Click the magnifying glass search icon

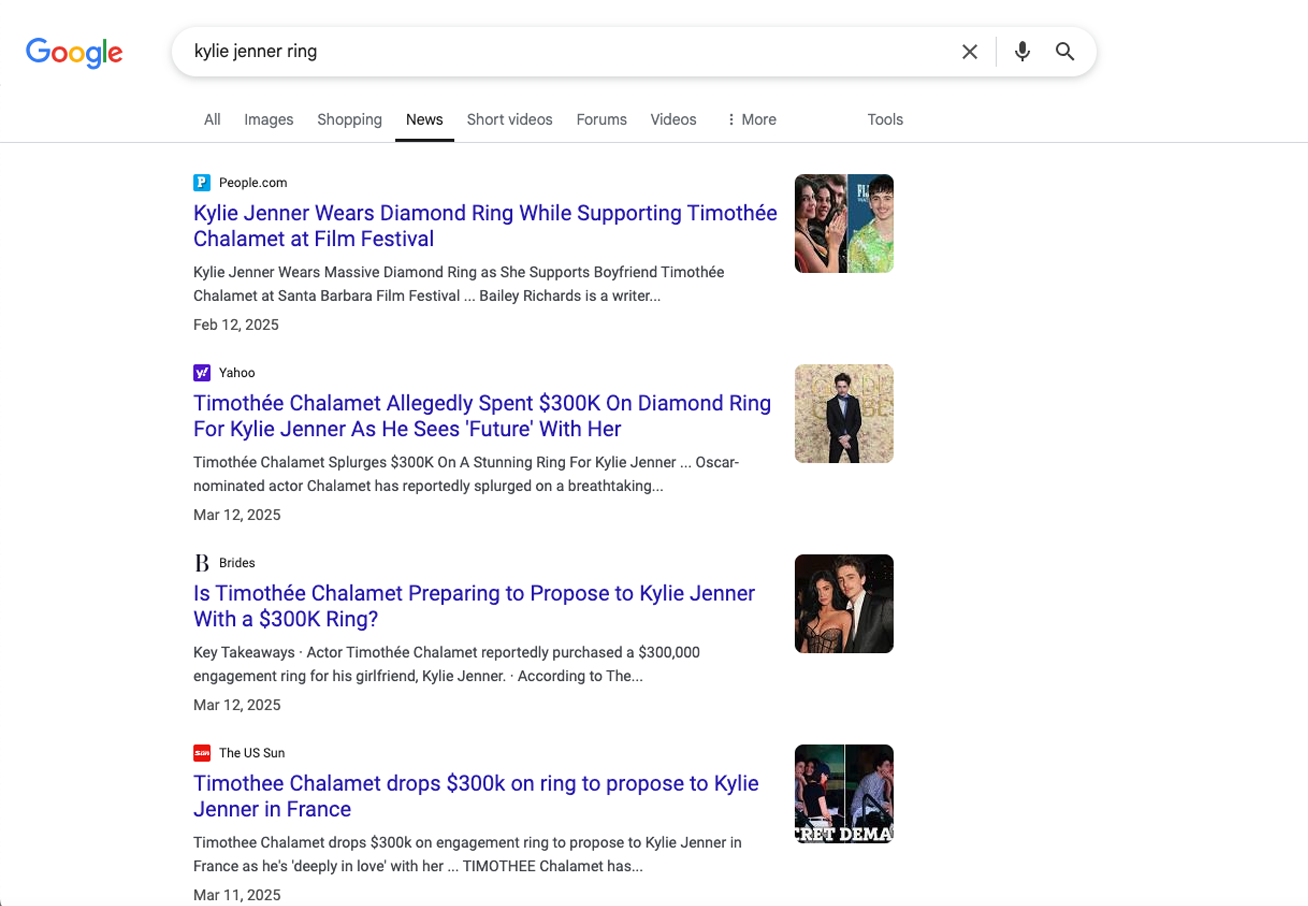pyautogui.click(x=1065, y=52)
